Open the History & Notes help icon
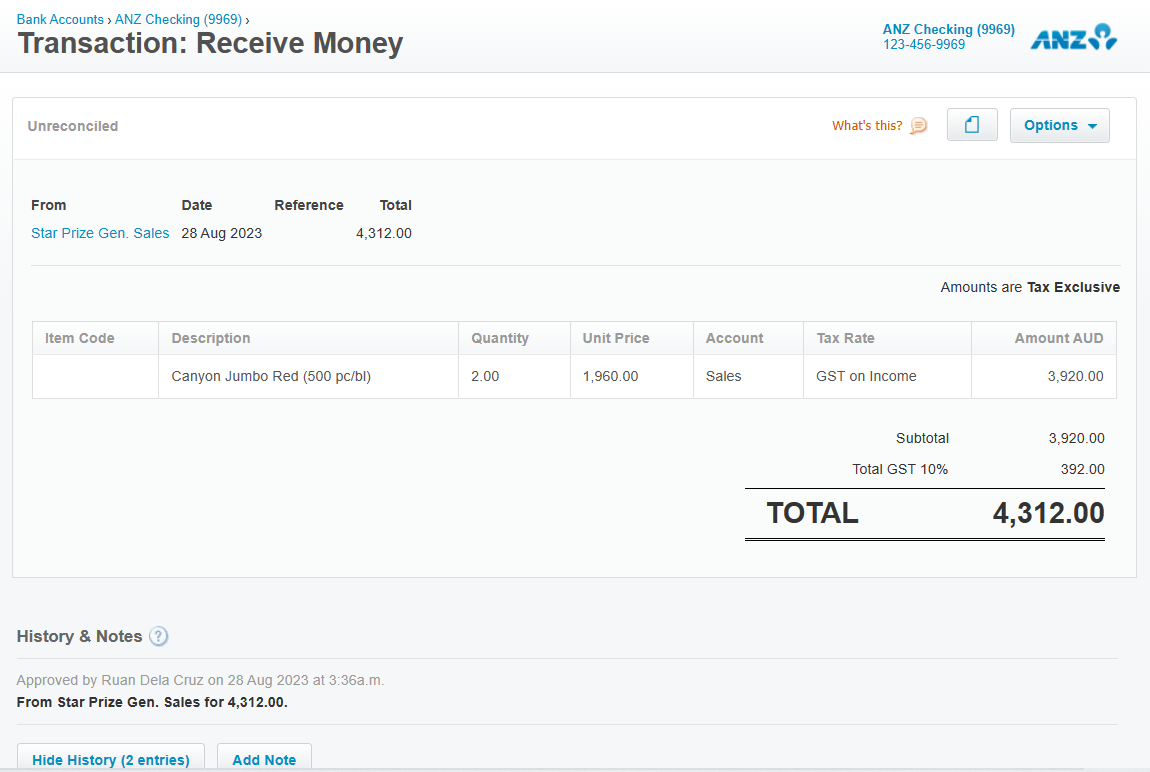The image size is (1150, 772). coord(158,636)
